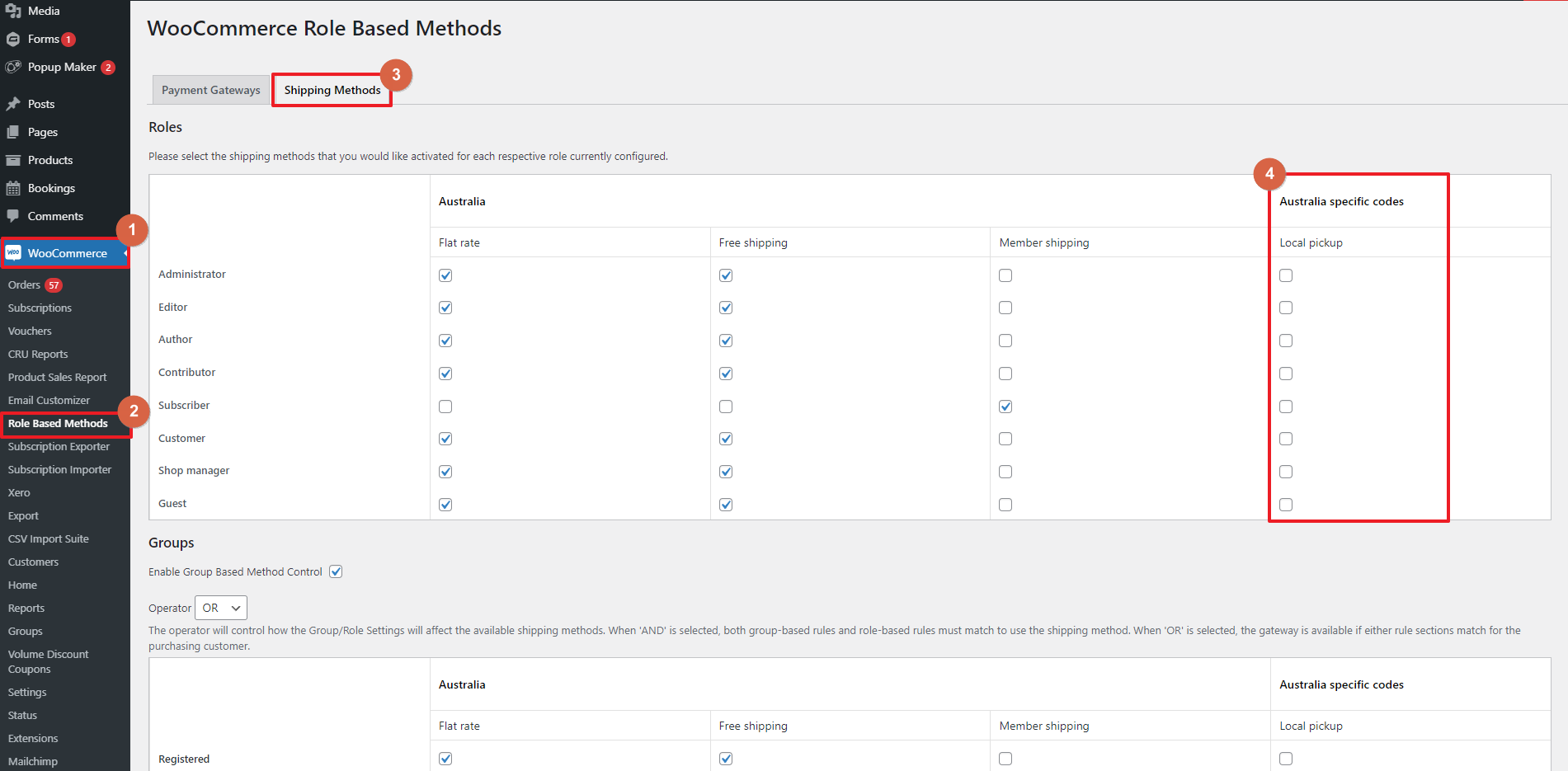Image resolution: width=1568 pixels, height=771 pixels.
Task: Switch to Payment Gateways tab
Action: [x=211, y=90]
